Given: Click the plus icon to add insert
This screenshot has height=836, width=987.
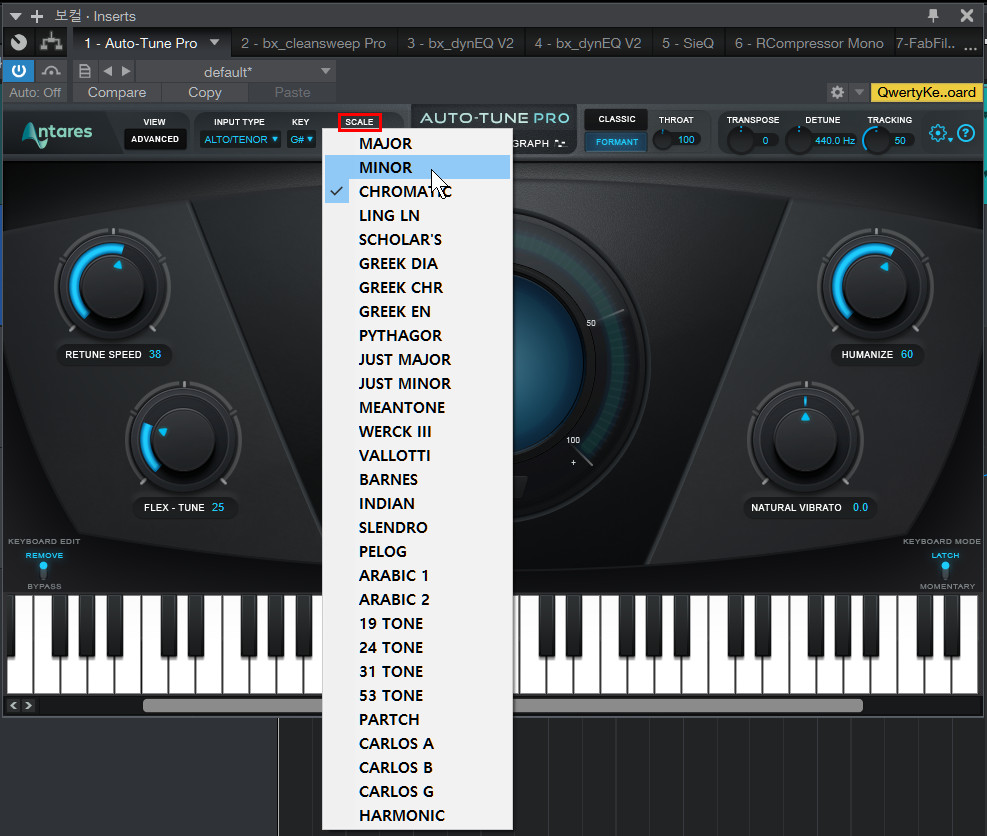Looking at the screenshot, I should coord(37,16).
